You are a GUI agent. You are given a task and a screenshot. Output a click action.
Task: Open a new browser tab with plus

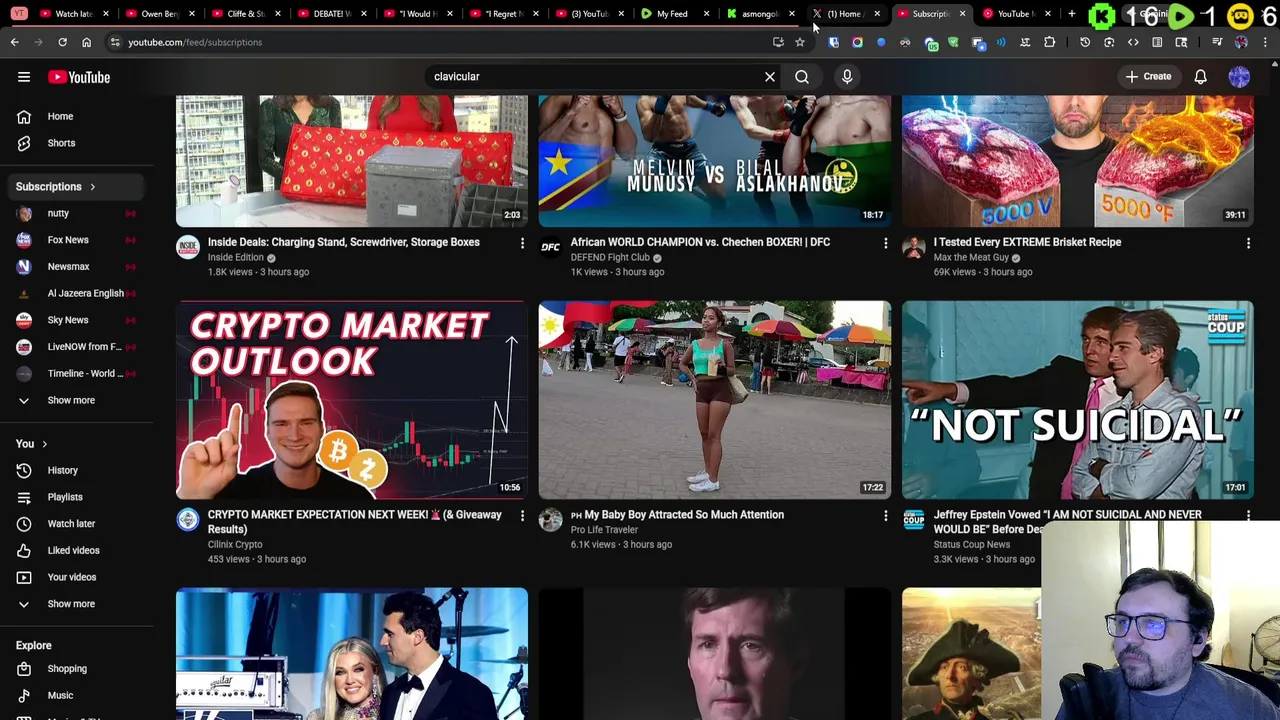pos(1072,14)
